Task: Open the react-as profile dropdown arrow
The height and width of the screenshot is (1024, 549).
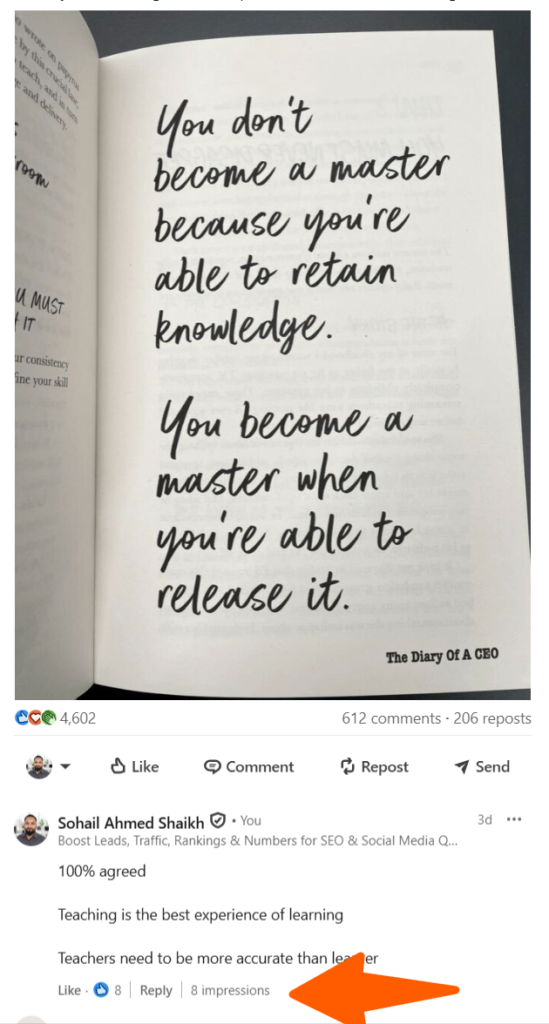Action: point(65,767)
